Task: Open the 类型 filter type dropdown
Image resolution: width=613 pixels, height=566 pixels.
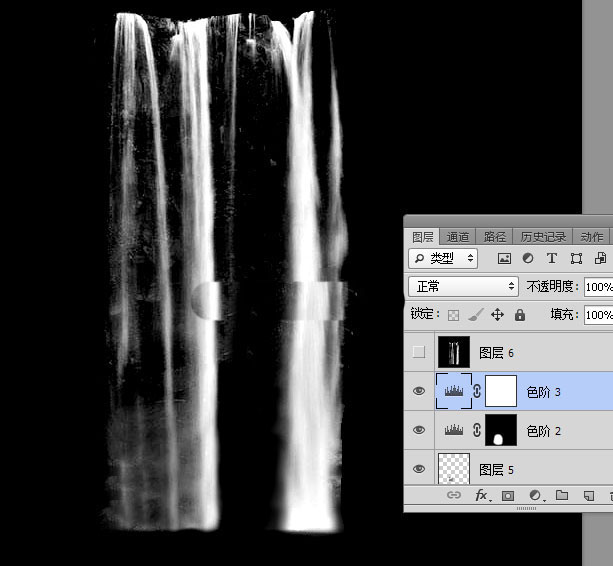Action: pos(443,258)
